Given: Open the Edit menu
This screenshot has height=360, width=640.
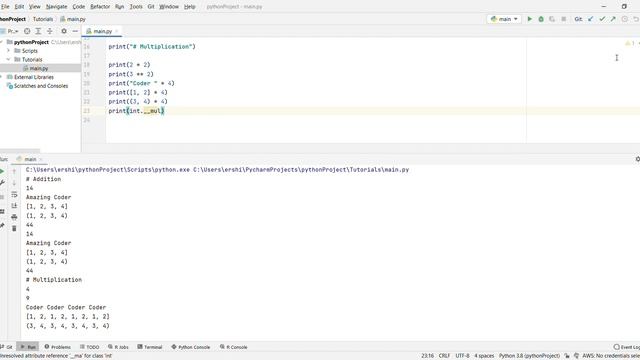Looking at the screenshot, I should tap(19, 7).
